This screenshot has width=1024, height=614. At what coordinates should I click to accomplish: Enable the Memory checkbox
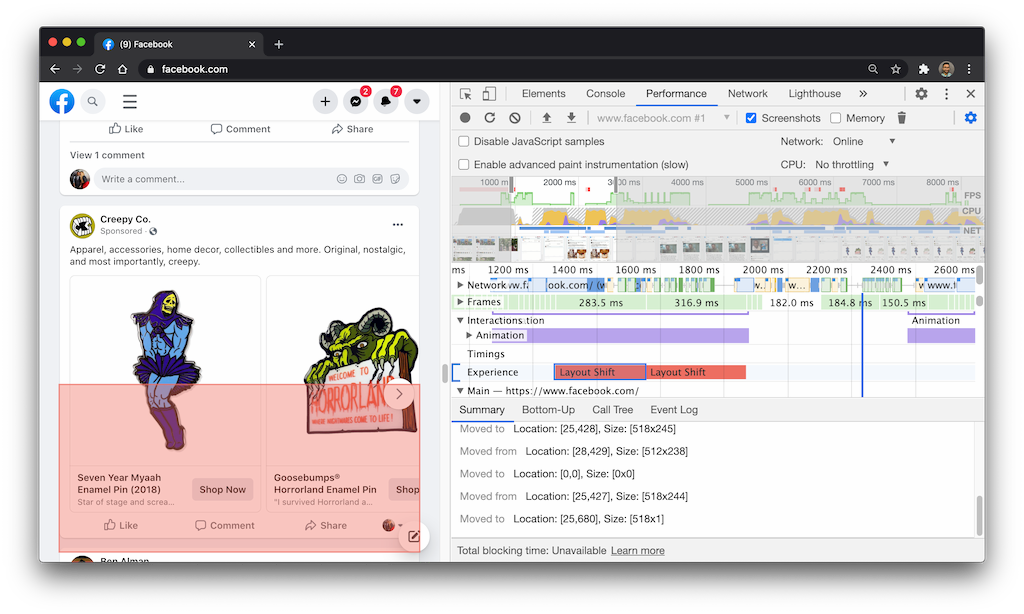pos(835,118)
